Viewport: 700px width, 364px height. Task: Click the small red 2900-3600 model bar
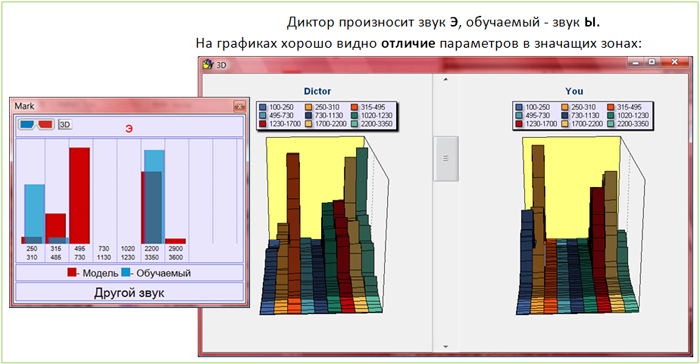click(175, 241)
